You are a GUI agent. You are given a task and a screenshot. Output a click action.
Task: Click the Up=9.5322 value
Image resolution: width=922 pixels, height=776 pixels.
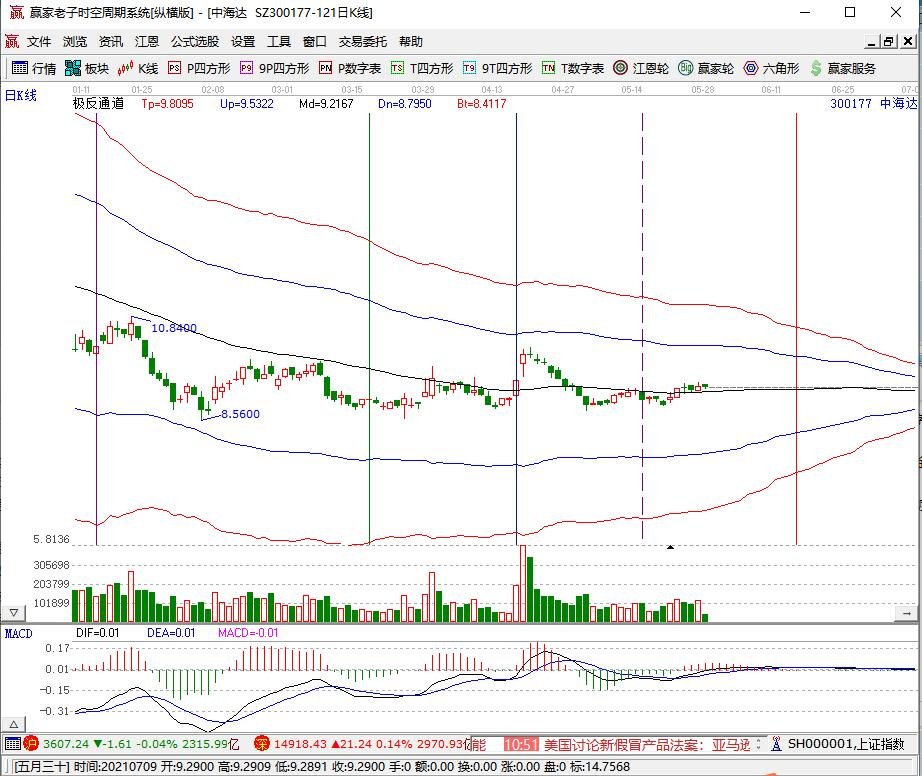246,103
